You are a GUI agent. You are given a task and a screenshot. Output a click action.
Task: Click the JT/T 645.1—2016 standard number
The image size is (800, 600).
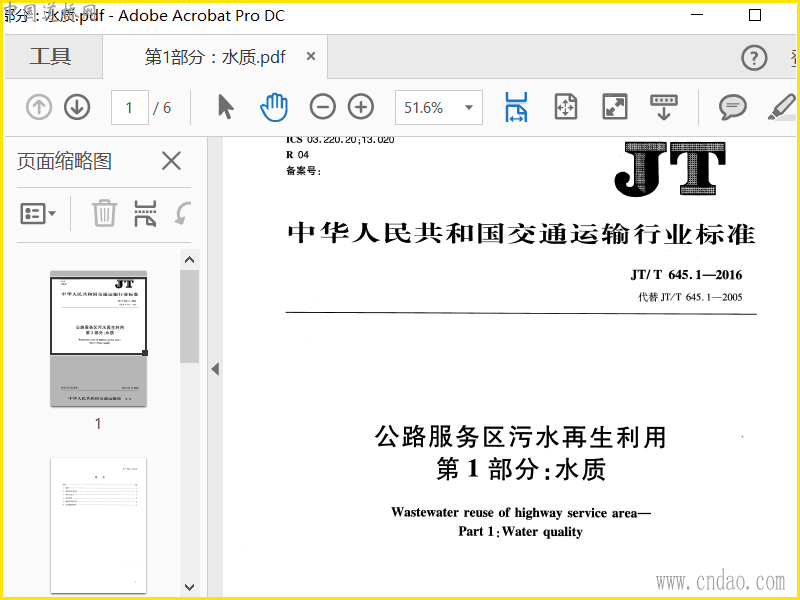(686, 274)
